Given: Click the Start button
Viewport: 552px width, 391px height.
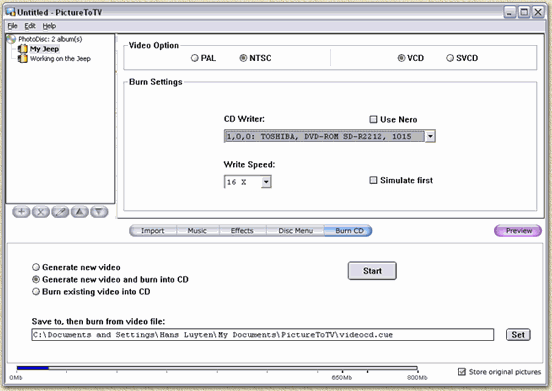Looking at the screenshot, I should click(372, 271).
